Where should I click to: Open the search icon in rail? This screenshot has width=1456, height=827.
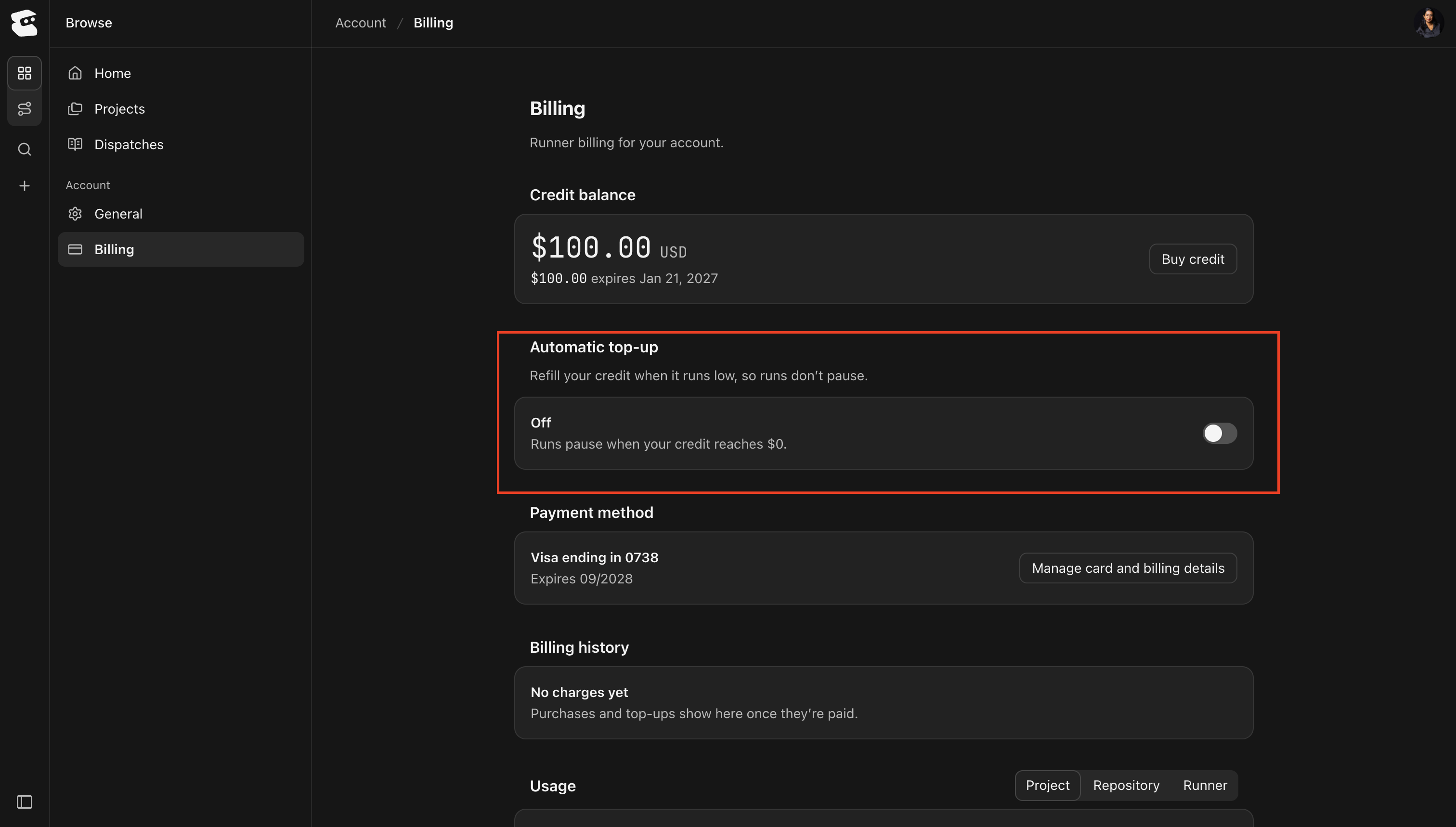(x=25, y=149)
